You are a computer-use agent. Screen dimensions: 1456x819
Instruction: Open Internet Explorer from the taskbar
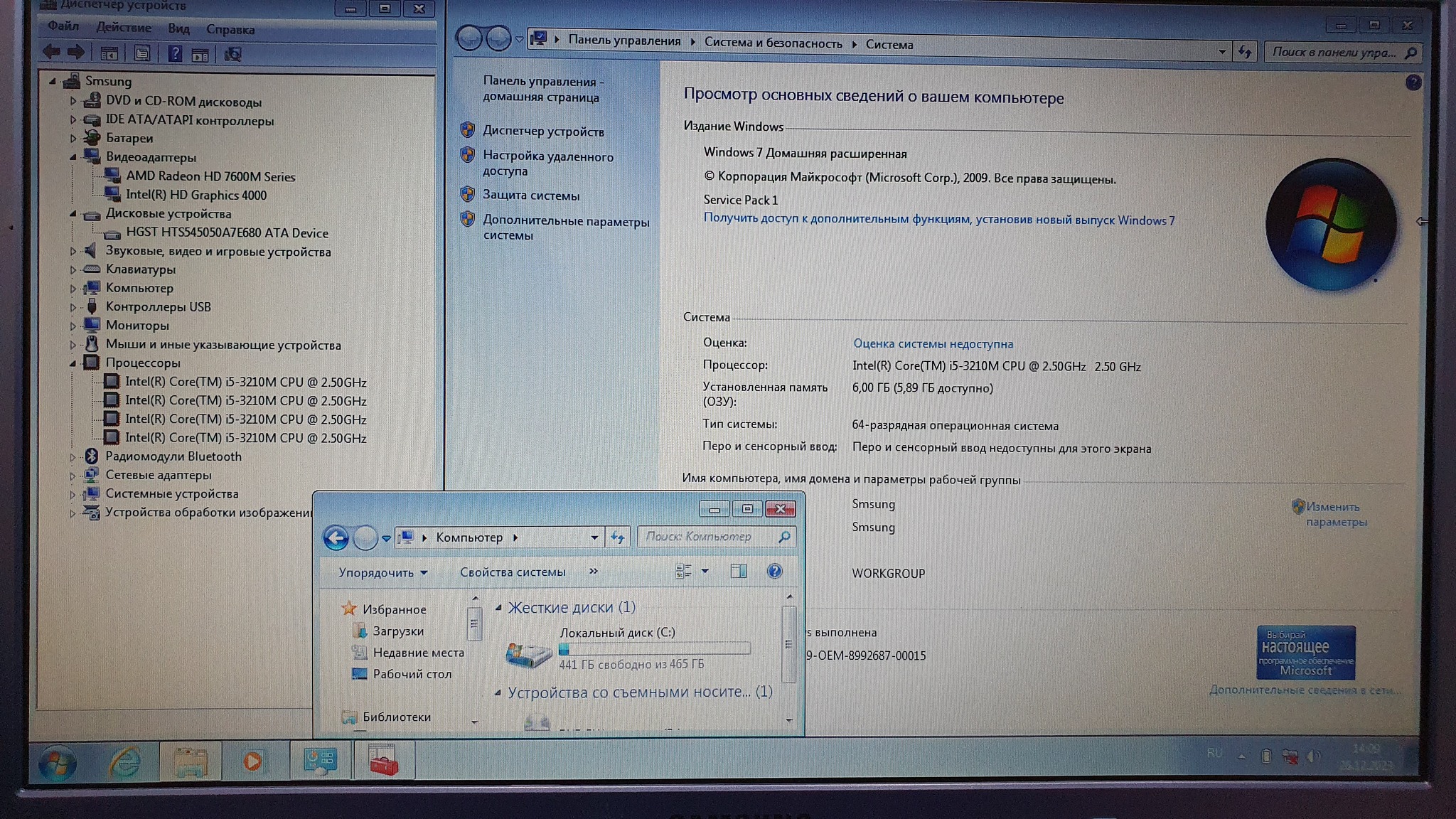[x=124, y=762]
